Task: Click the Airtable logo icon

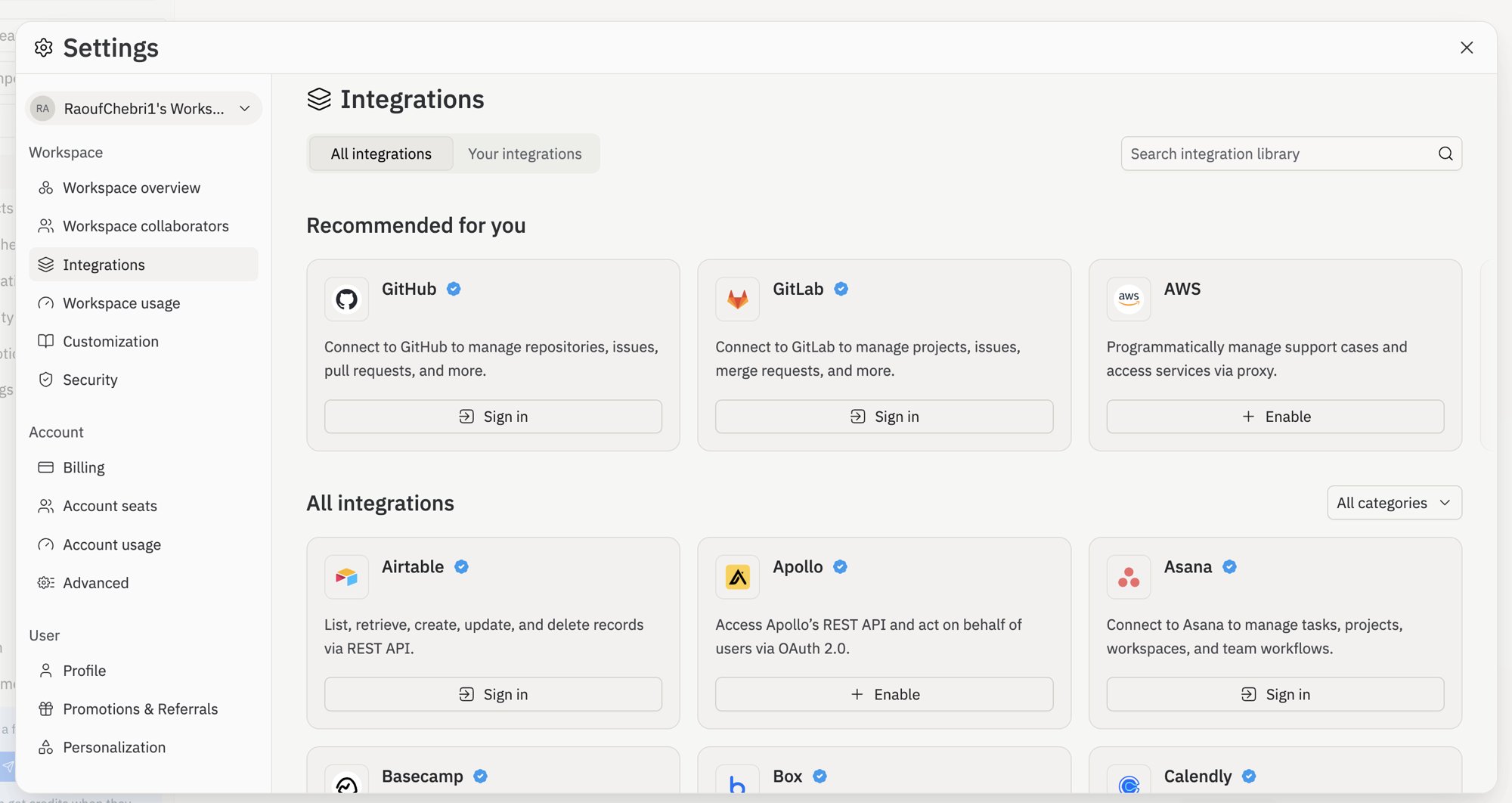Action: pyautogui.click(x=346, y=577)
